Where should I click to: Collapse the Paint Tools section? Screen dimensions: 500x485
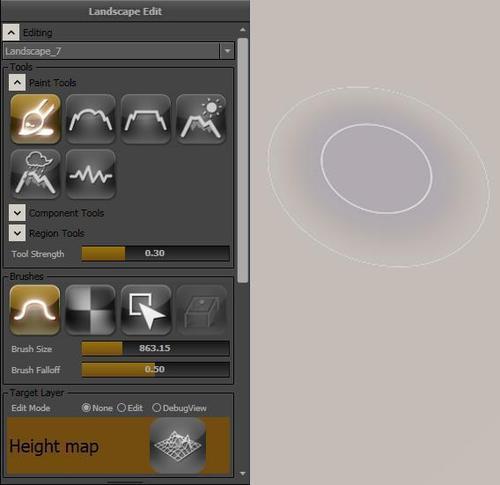tap(17, 82)
